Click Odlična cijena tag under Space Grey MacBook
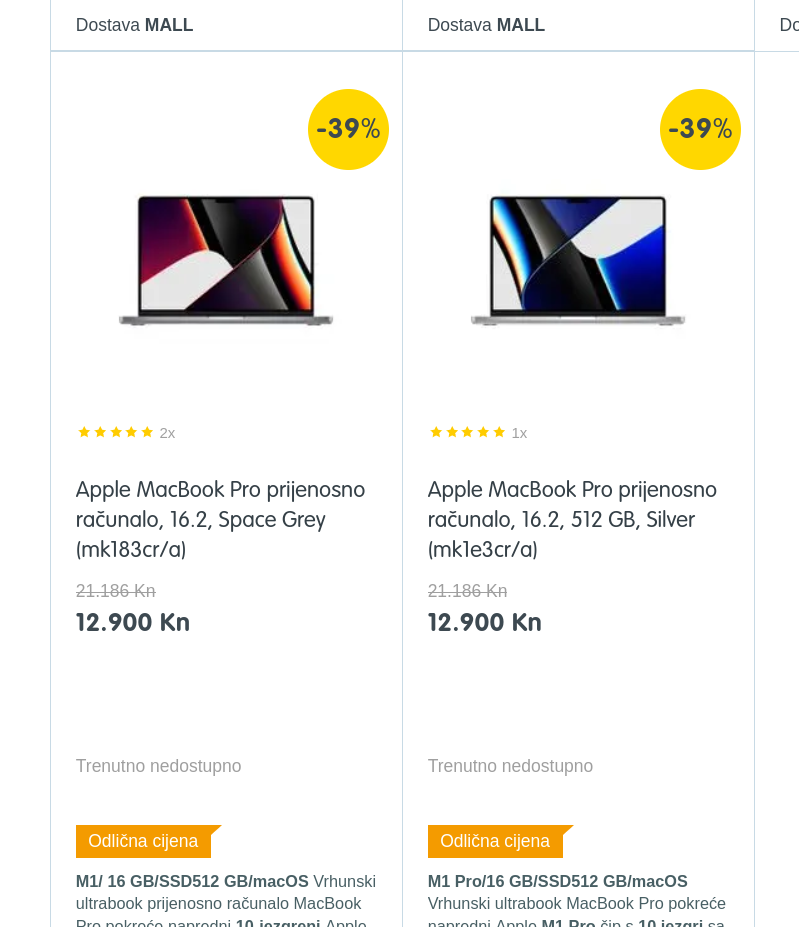The height and width of the screenshot is (927, 799). [143, 841]
